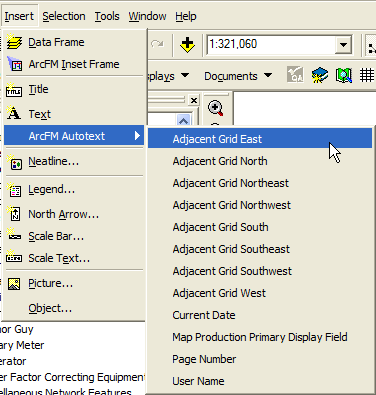
Task: Click the grid icon in toolbar
Action: click(x=367, y=75)
